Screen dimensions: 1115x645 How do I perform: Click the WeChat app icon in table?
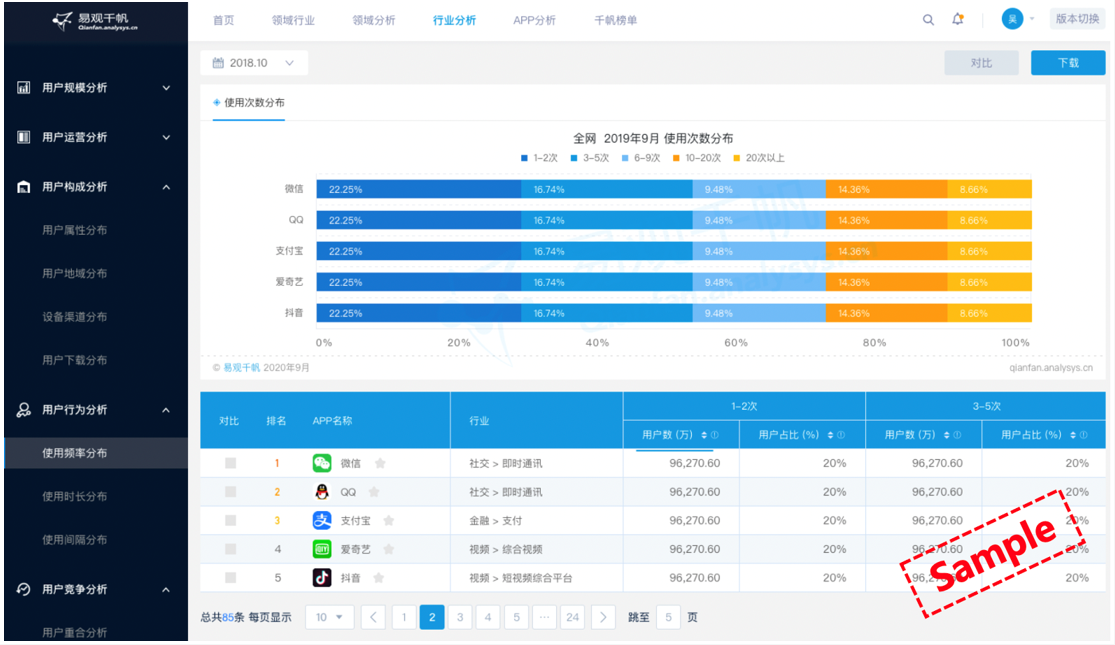[x=322, y=463]
